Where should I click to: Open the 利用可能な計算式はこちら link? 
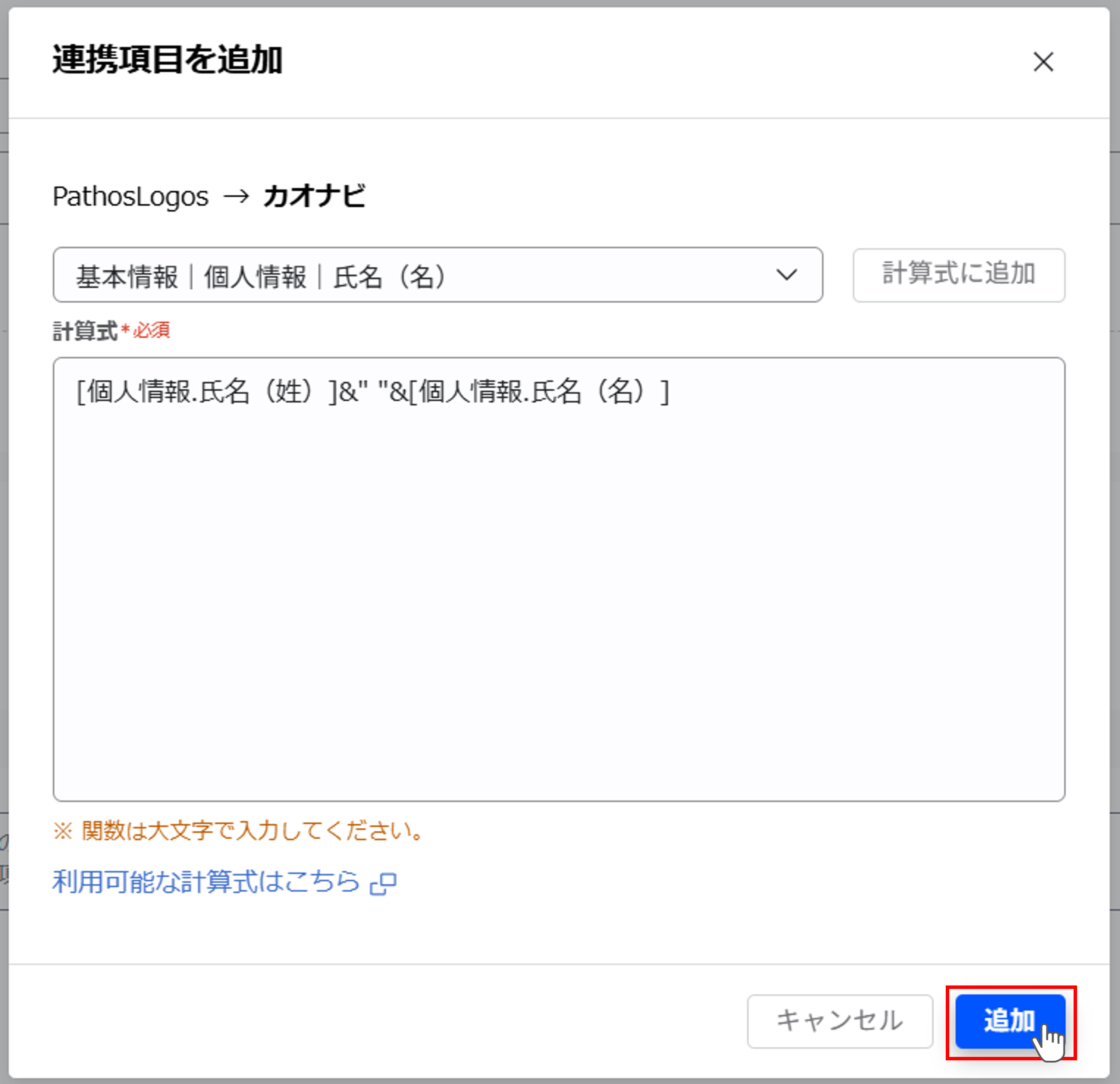(206, 882)
